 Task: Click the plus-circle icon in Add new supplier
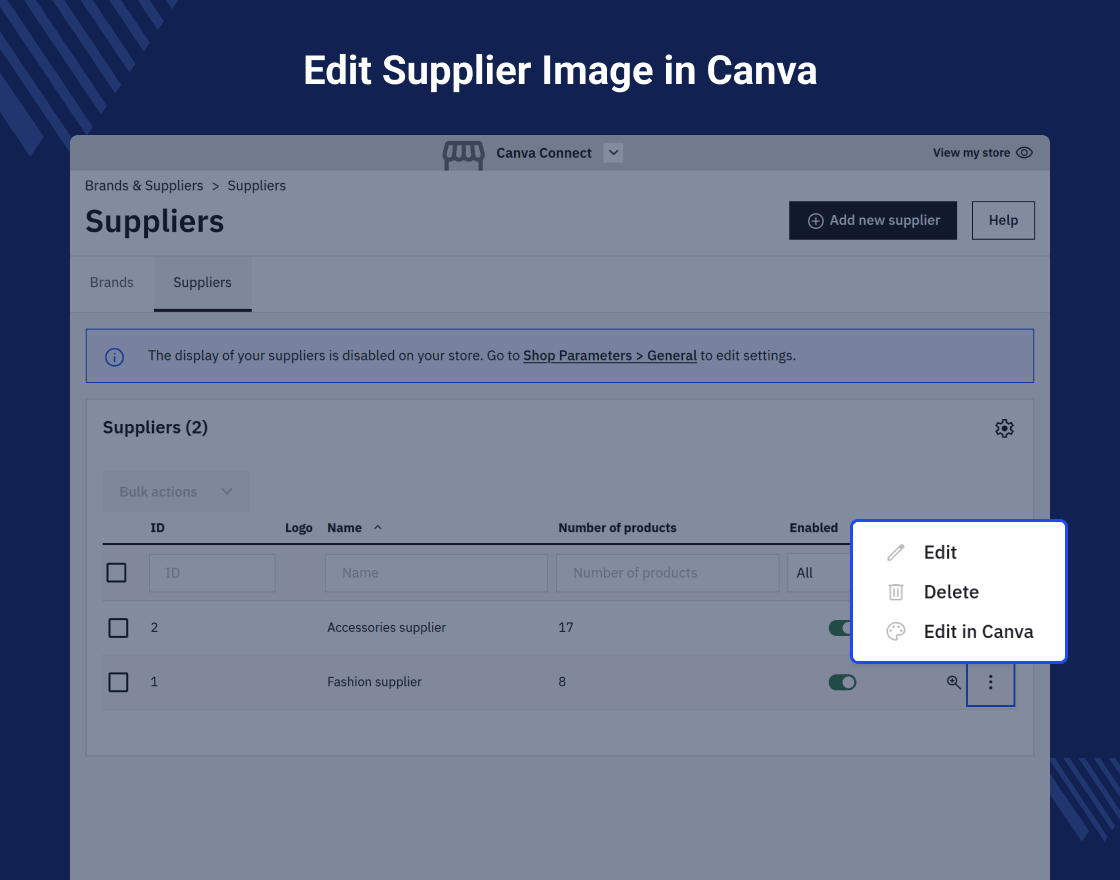point(815,221)
